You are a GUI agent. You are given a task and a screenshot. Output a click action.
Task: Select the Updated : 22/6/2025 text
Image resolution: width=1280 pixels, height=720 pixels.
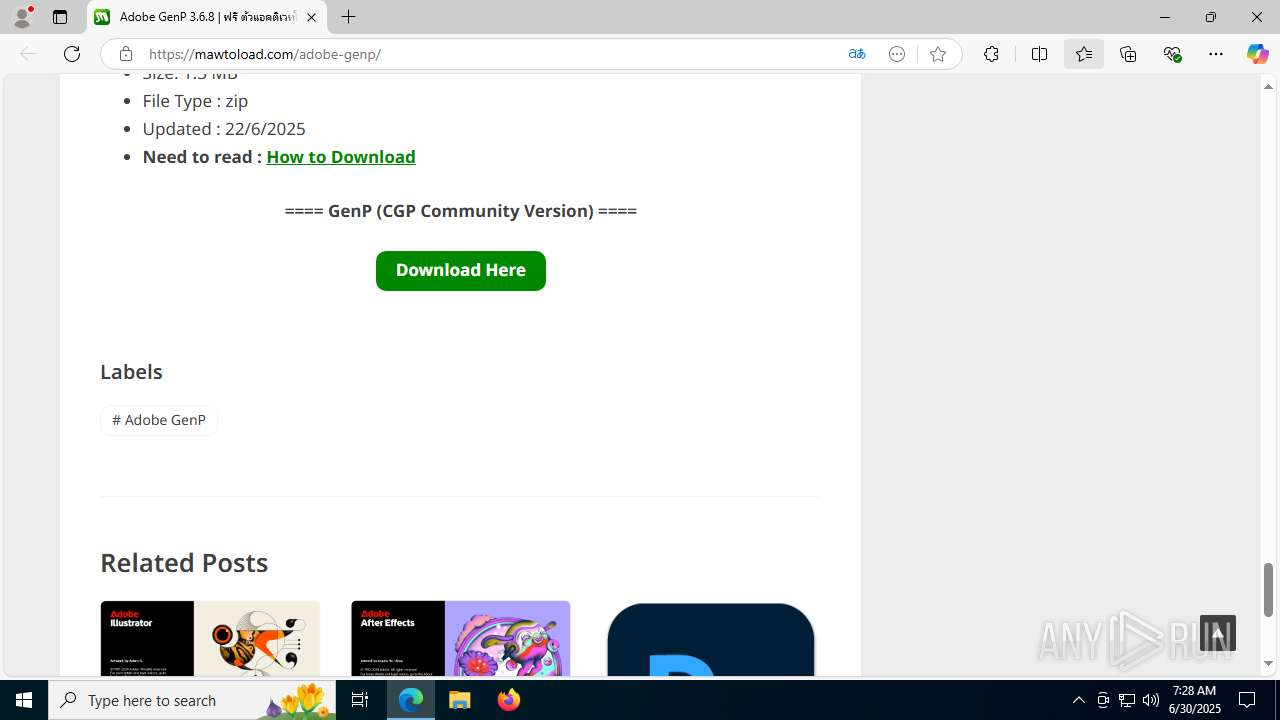click(224, 129)
